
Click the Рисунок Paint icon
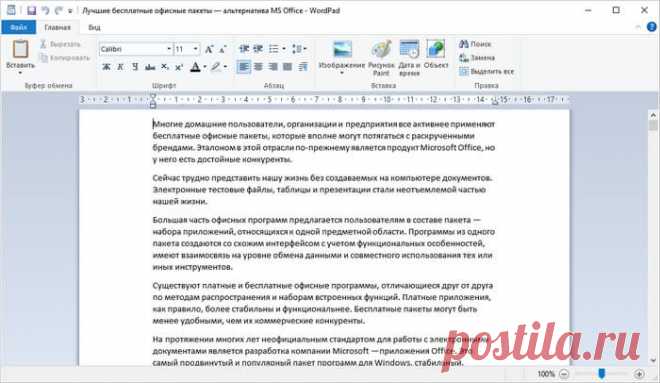(x=381, y=50)
